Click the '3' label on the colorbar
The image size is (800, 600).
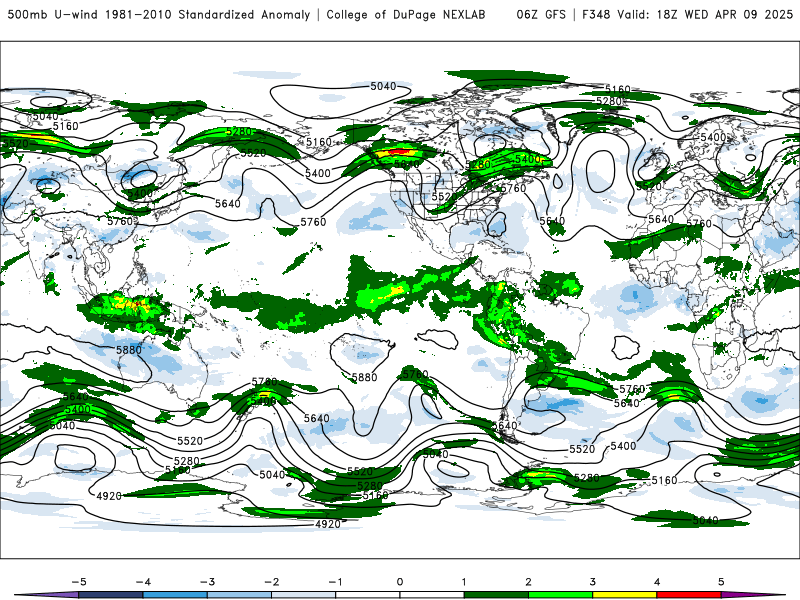coord(592,582)
